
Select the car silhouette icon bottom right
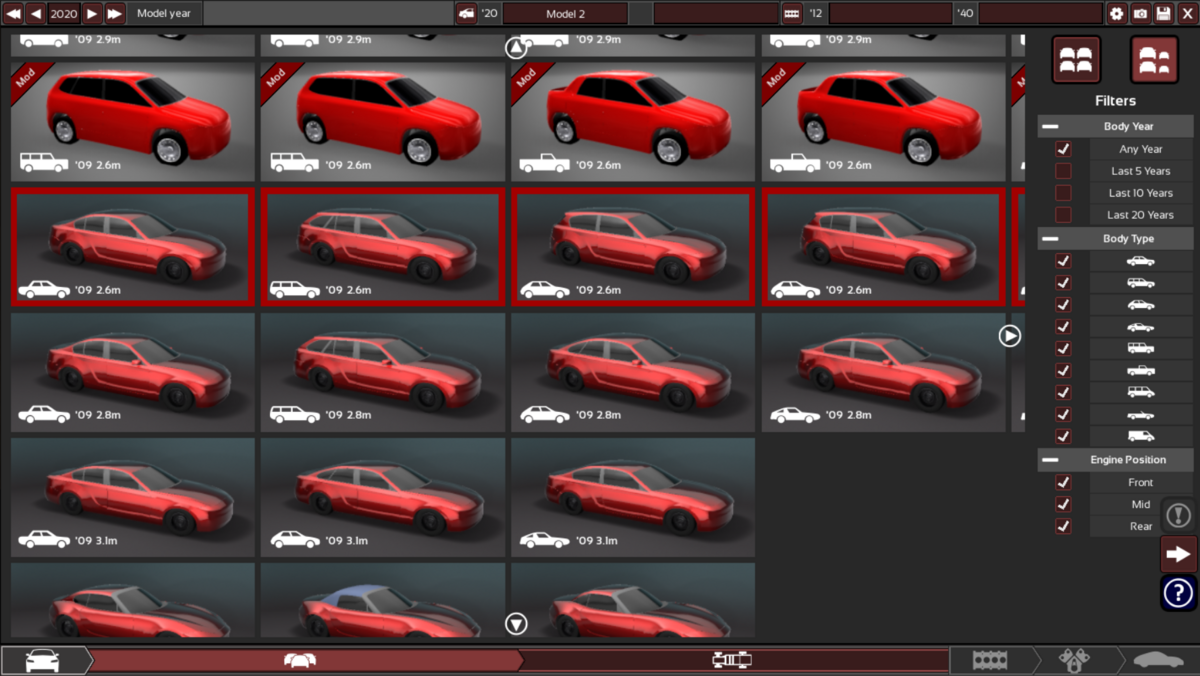[1158, 659]
